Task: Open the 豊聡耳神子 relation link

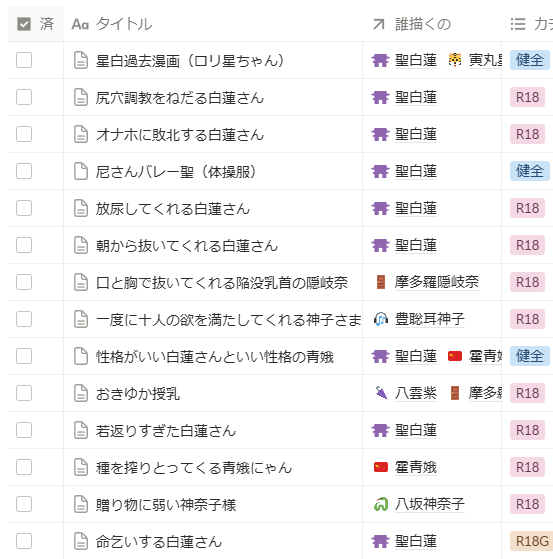Action: point(430,319)
